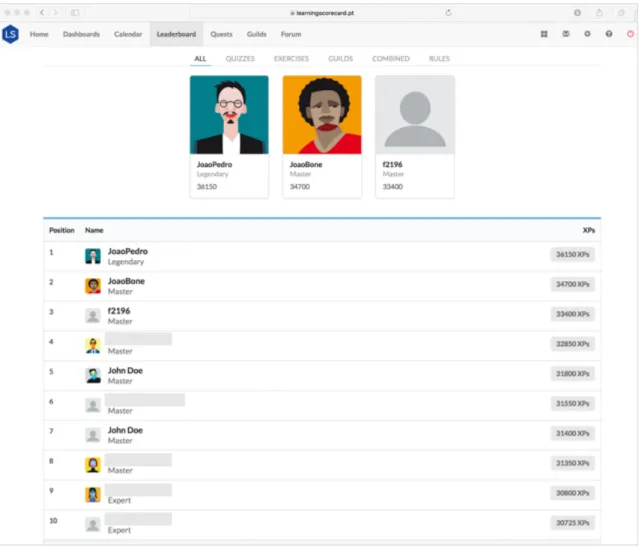Click the placeholder avatar in position 10 row

tap(93, 524)
